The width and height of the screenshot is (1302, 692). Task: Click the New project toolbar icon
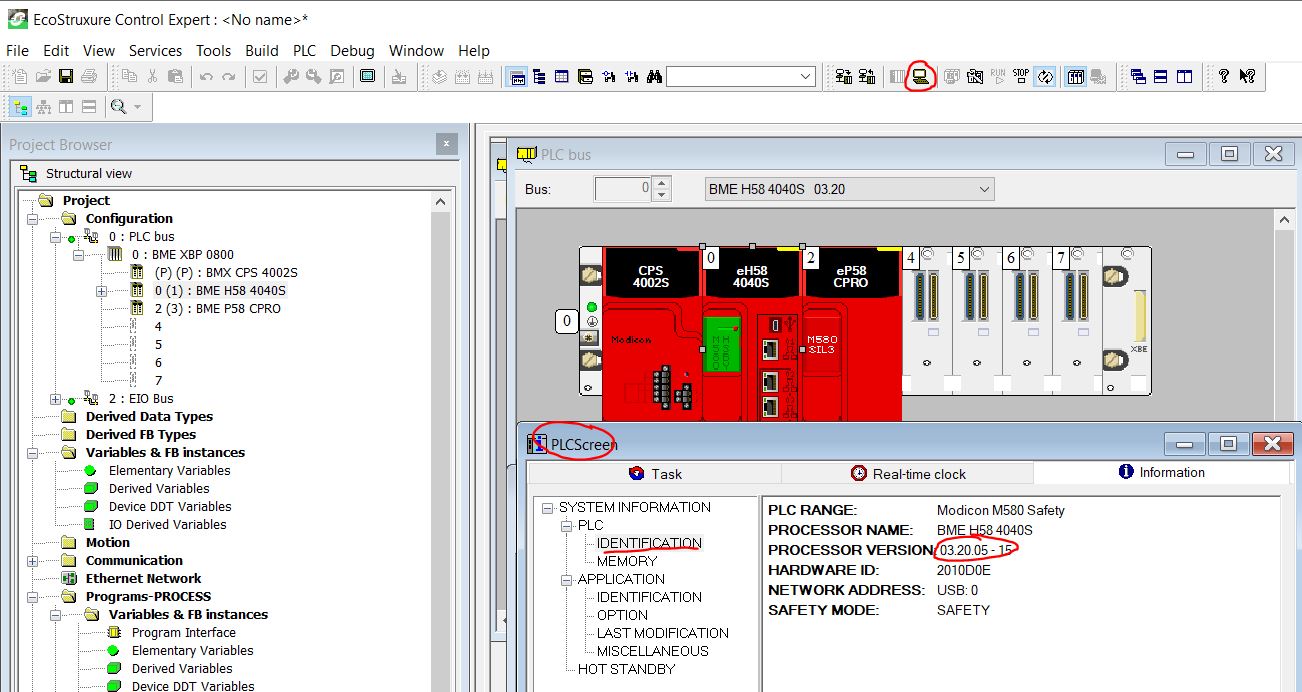pos(20,76)
